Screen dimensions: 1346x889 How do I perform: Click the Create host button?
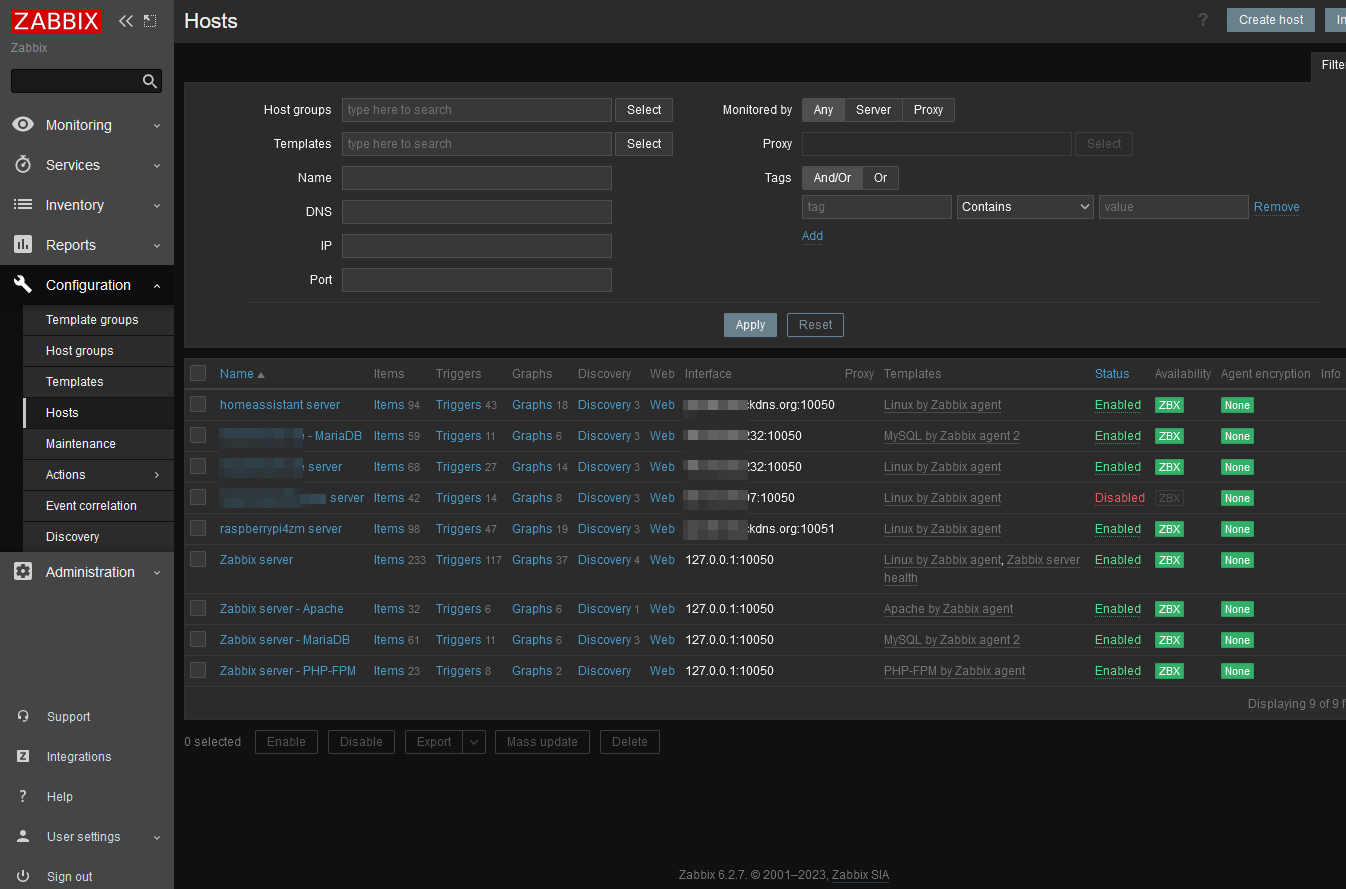click(x=1270, y=20)
